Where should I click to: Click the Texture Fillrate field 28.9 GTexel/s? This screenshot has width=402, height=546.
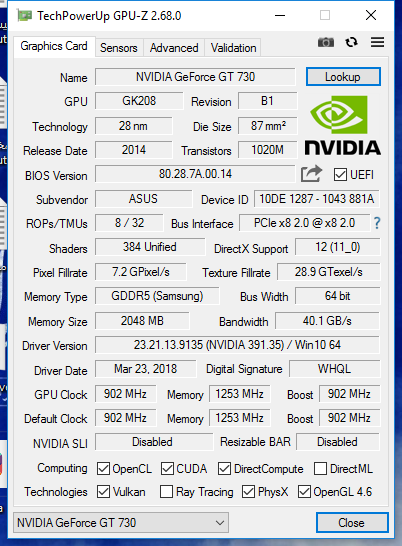pyautogui.click(x=328, y=272)
